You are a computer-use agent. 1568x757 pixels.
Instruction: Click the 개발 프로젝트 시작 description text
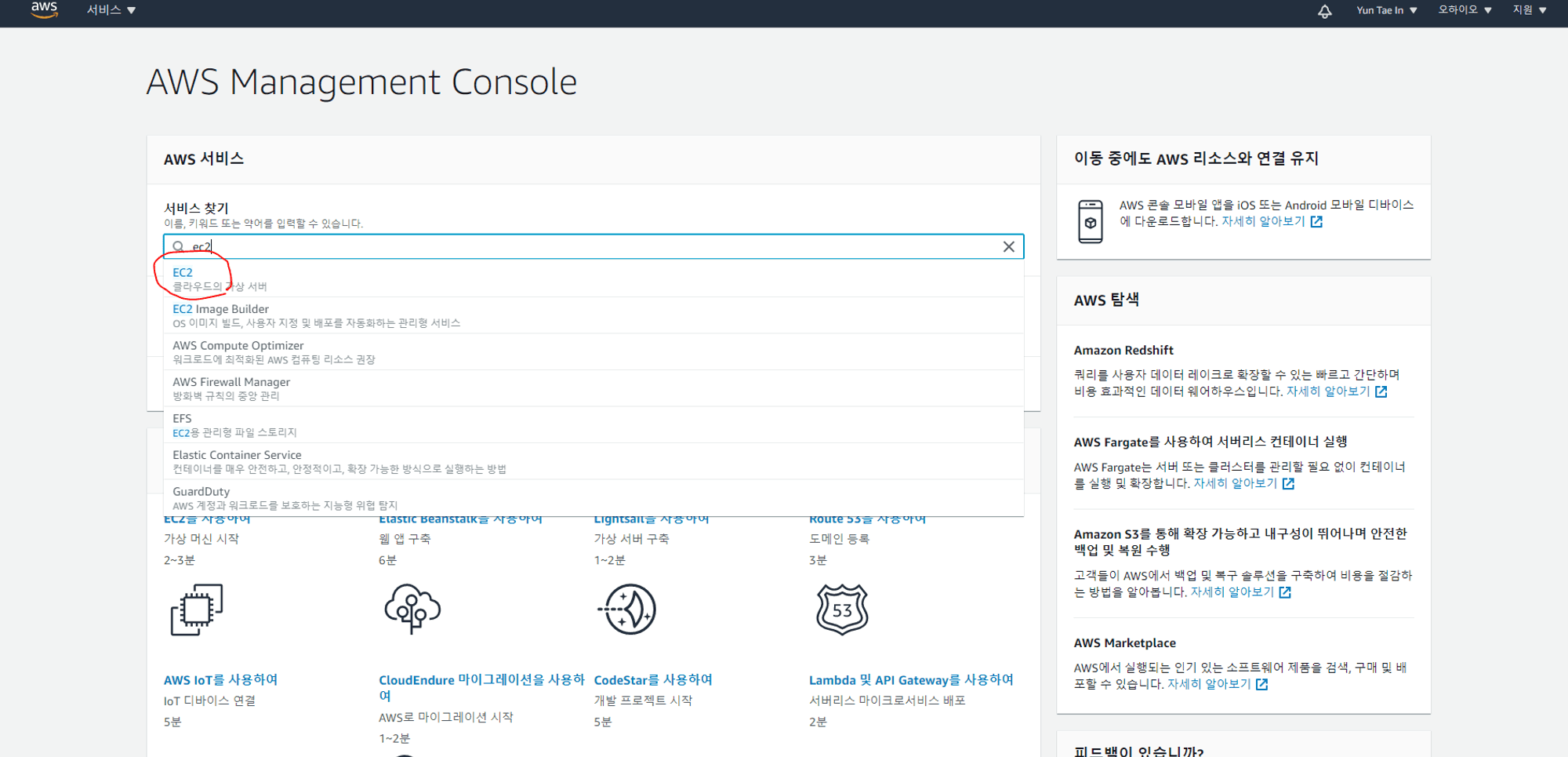pyautogui.click(x=643, y=701)
